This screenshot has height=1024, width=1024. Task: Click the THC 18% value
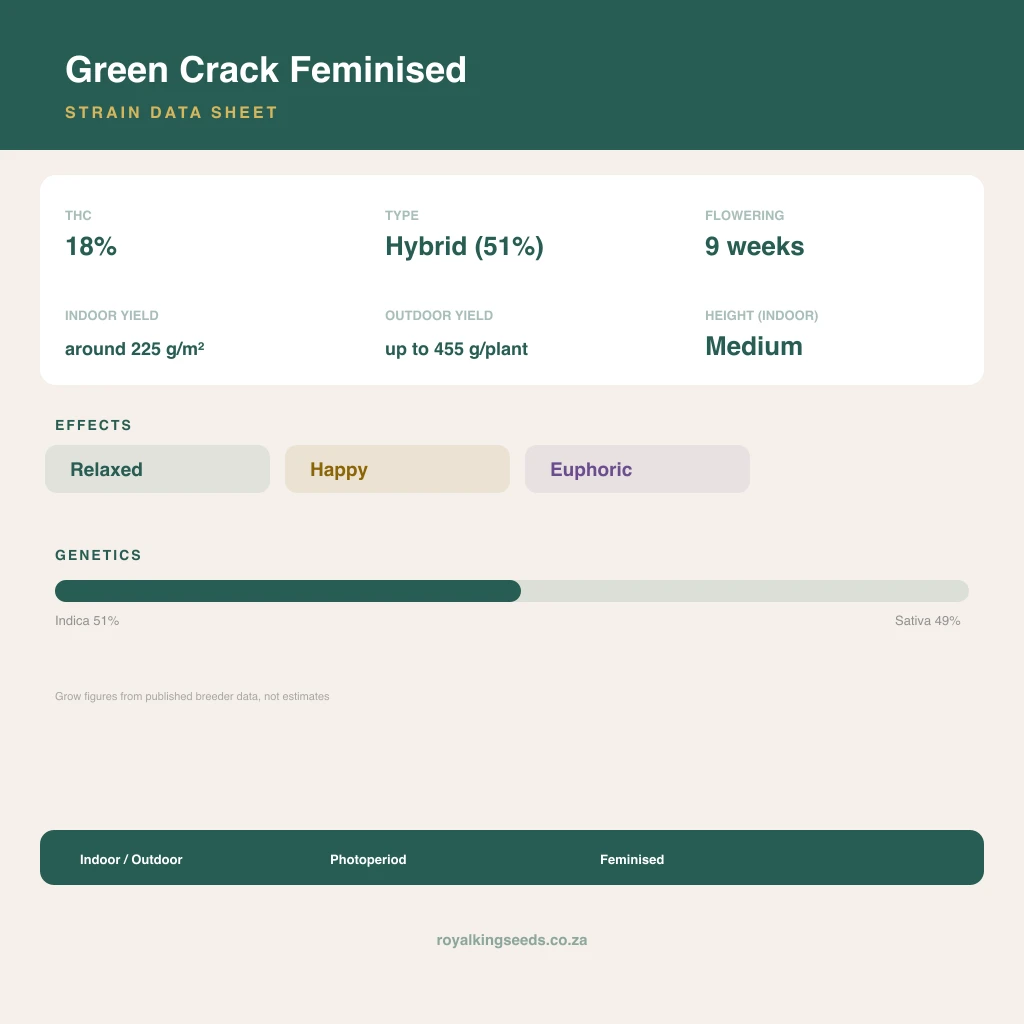[91, 246]
